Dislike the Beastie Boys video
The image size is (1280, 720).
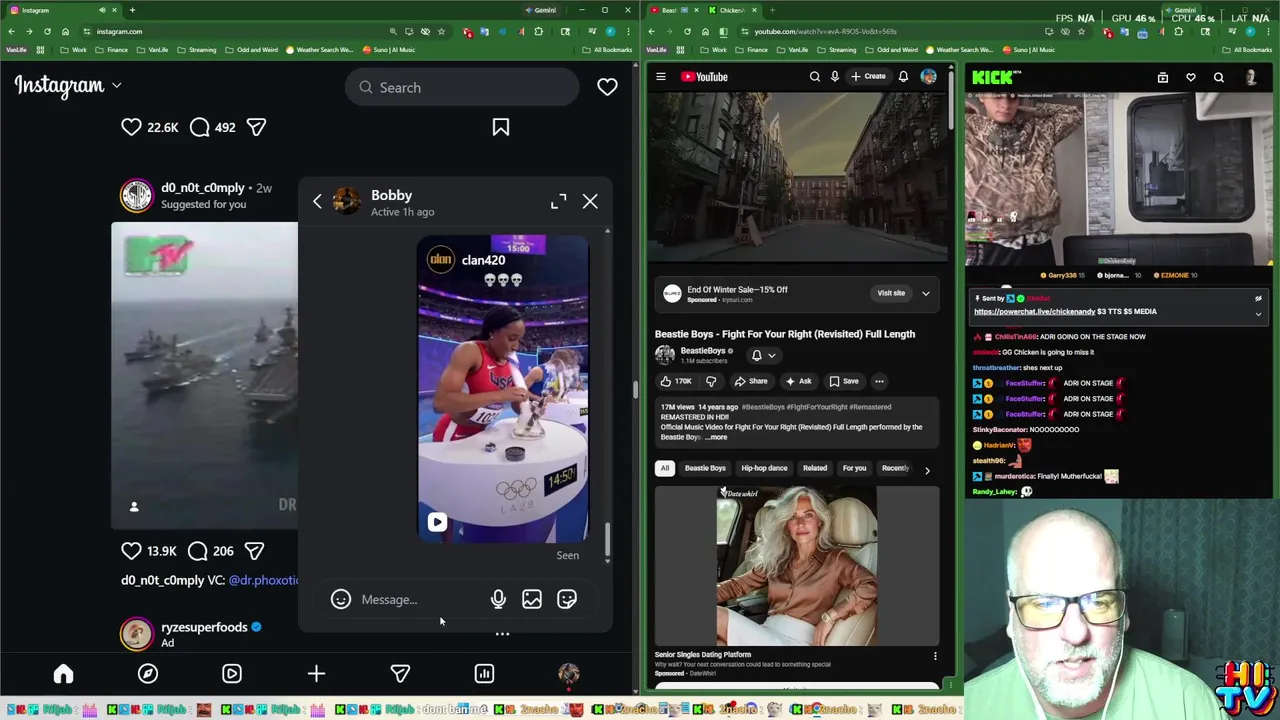point(711,381)
